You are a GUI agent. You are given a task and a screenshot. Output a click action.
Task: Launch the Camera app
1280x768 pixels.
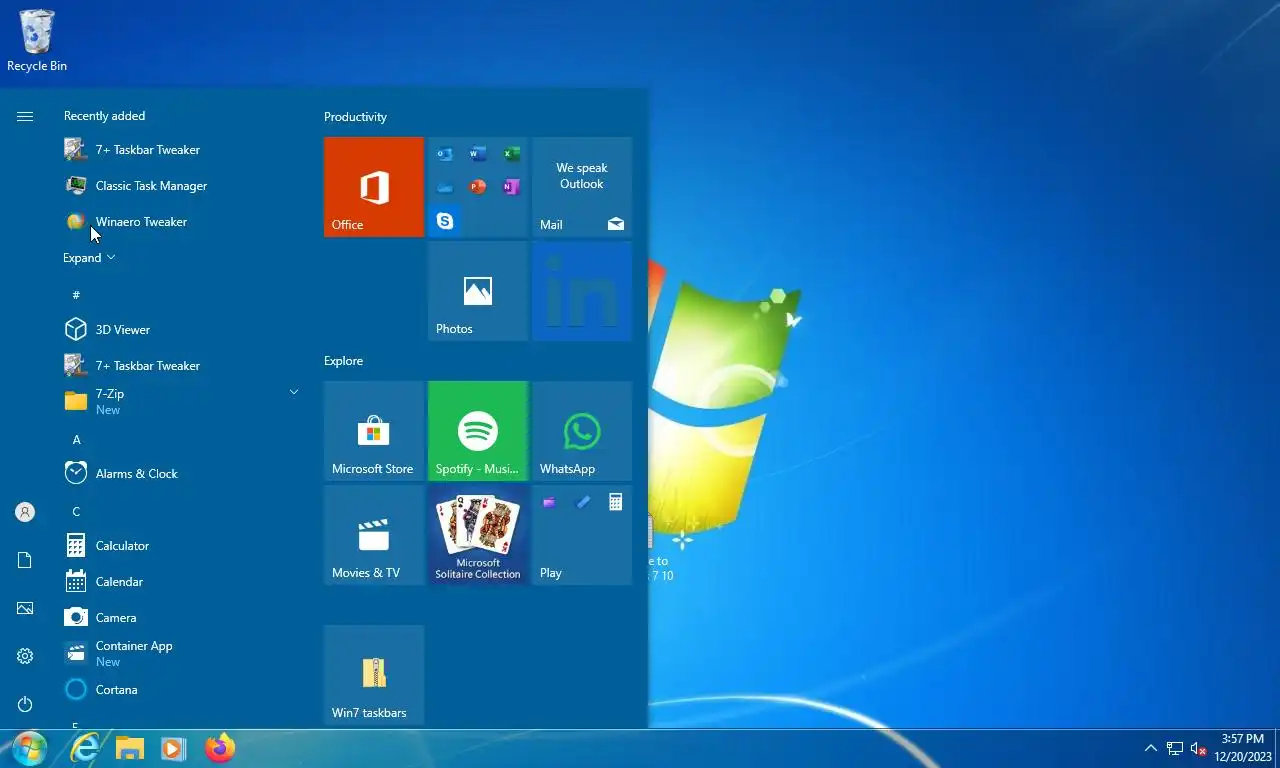coord(182,618)
